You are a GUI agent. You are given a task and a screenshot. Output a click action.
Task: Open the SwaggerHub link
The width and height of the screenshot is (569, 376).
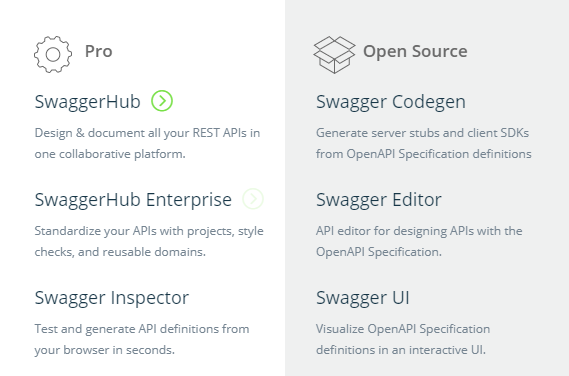tap(87, 102)
